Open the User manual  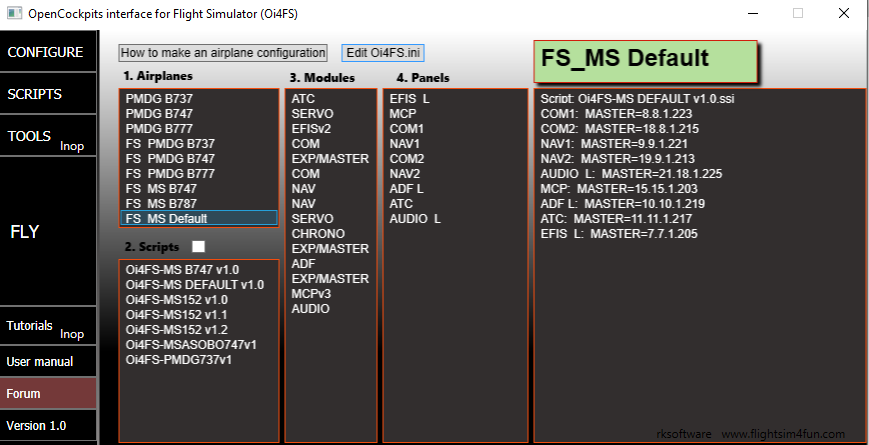48,361
